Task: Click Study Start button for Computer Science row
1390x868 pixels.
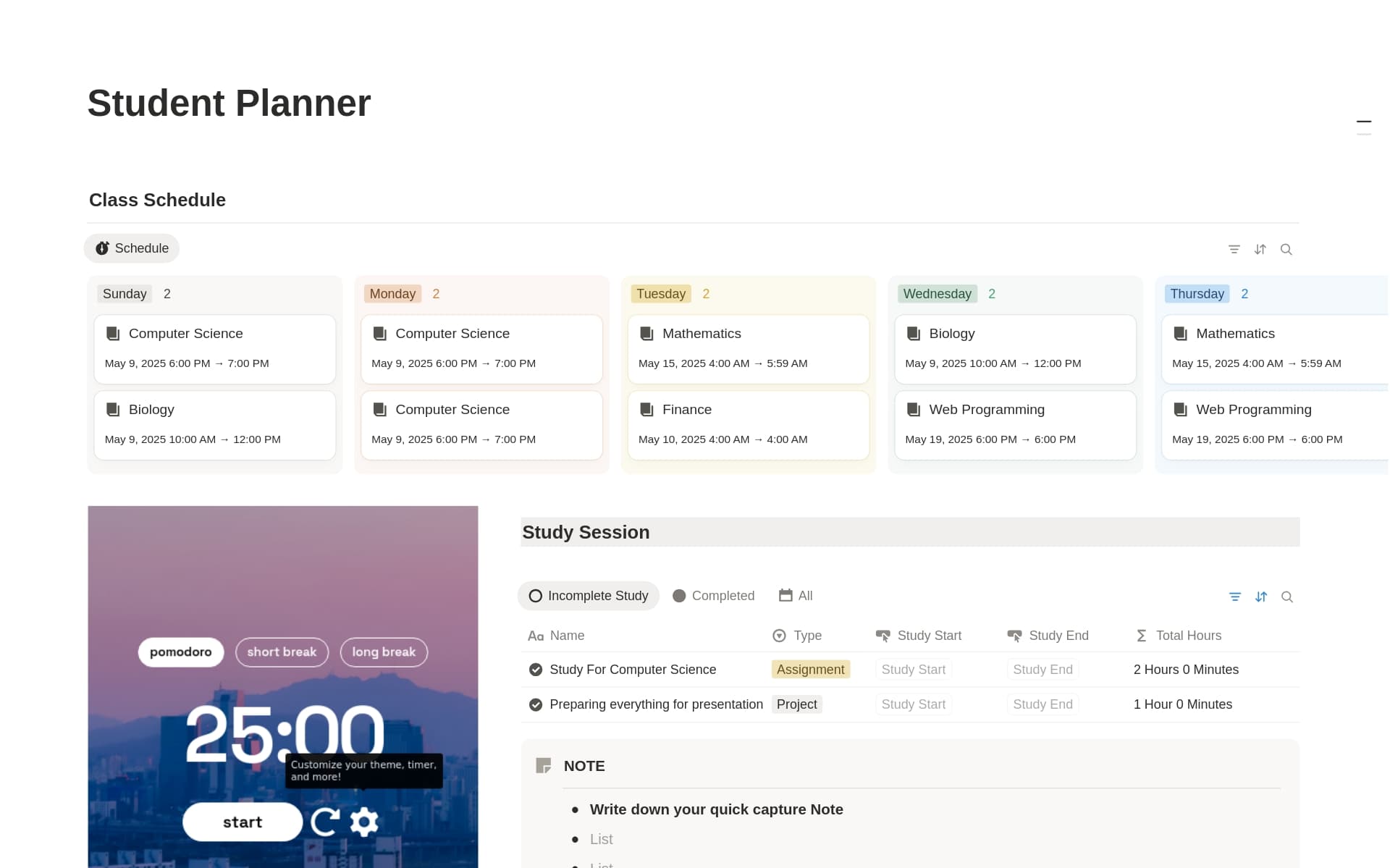Action: 913,670
